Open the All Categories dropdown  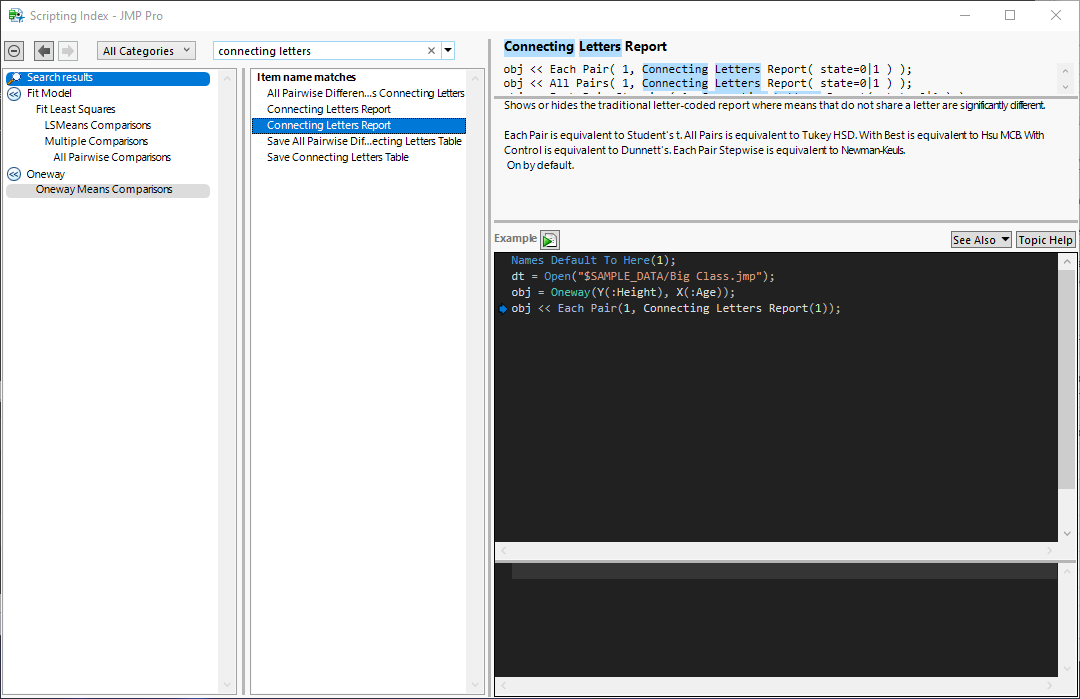click(x=146, y=51)
